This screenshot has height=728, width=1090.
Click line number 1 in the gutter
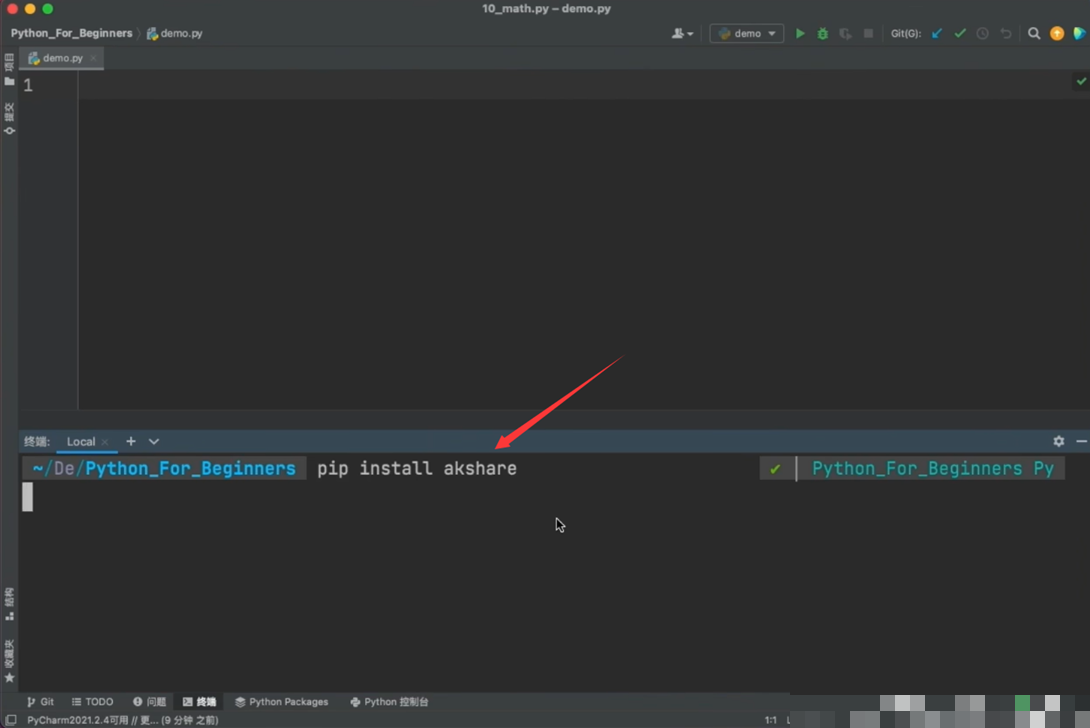(x=28, y=85)
